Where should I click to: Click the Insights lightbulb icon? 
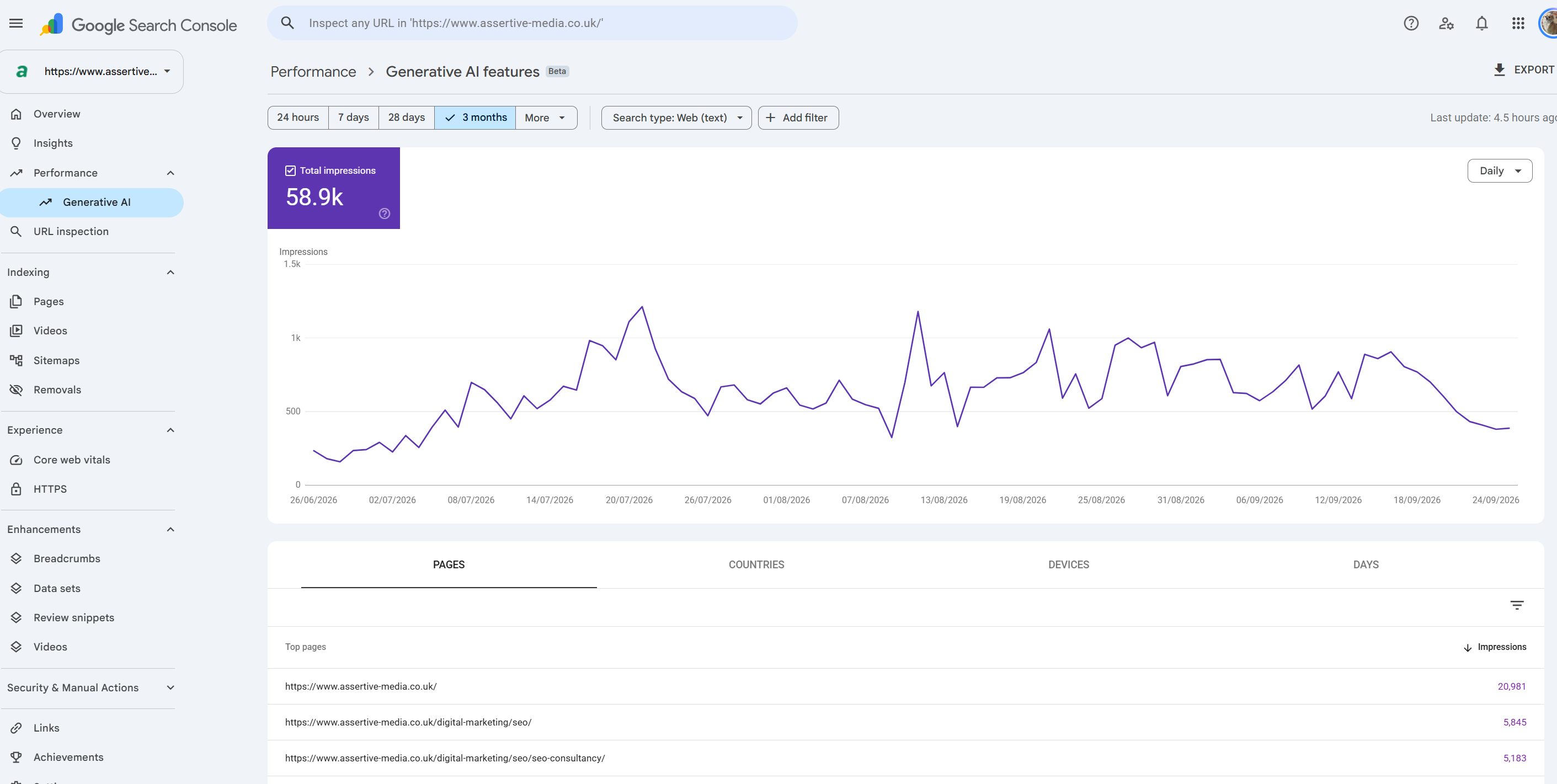(x=17, y=143)
